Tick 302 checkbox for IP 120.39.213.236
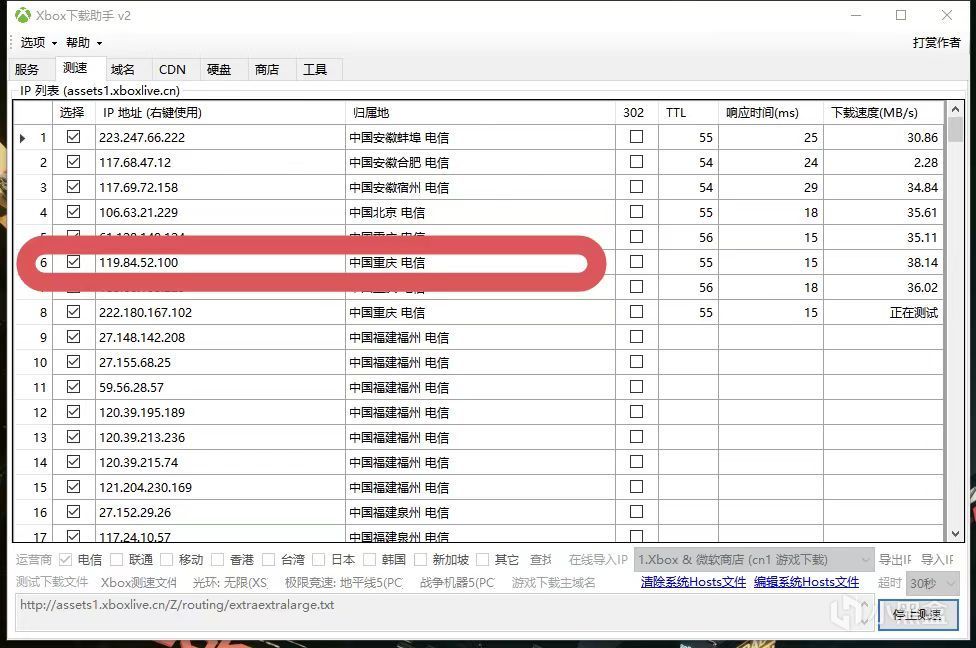The width and height of the screenshot is (976, 648). point(636,436)
